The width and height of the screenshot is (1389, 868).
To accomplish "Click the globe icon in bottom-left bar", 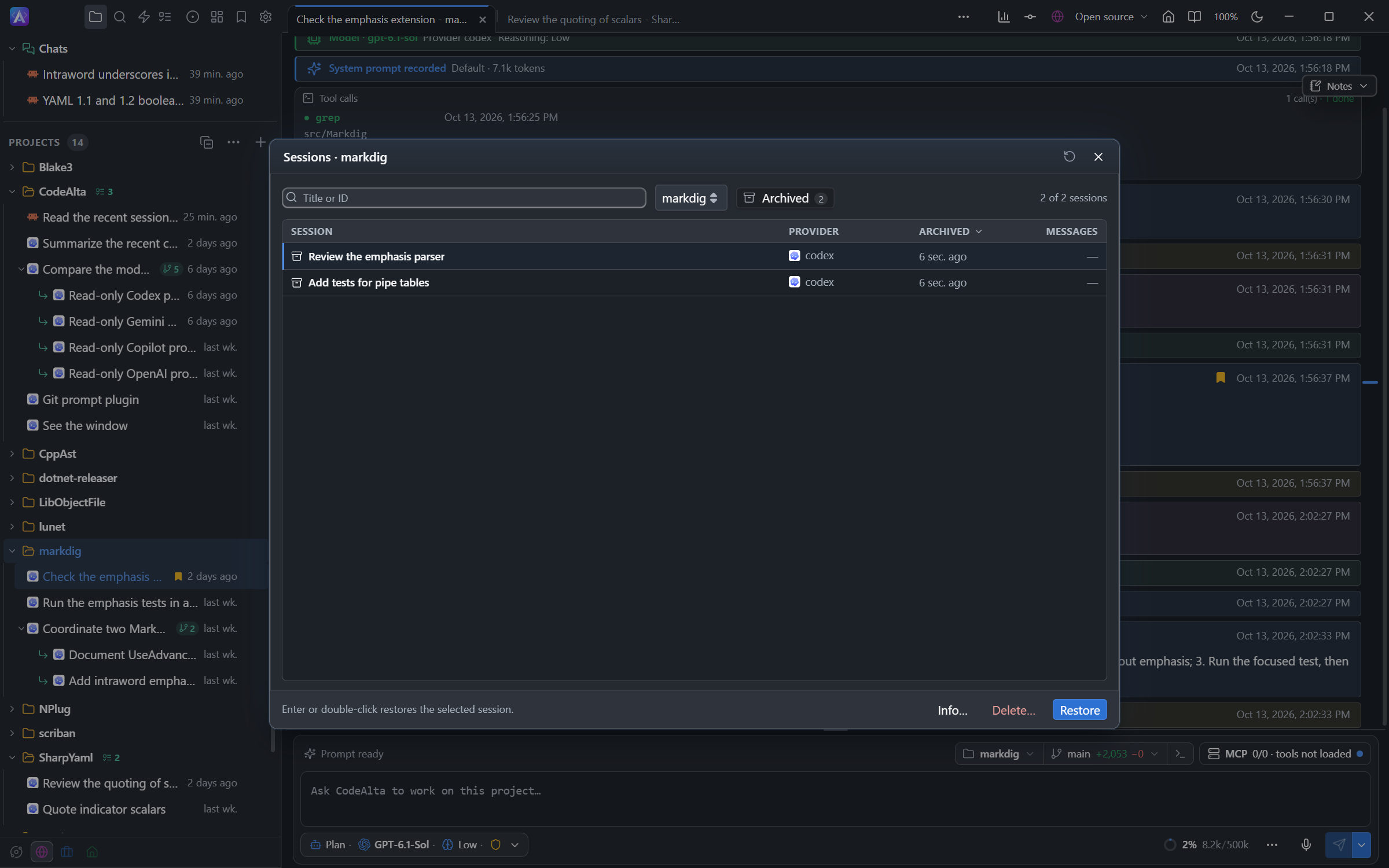I will click(x=42, y=852).
